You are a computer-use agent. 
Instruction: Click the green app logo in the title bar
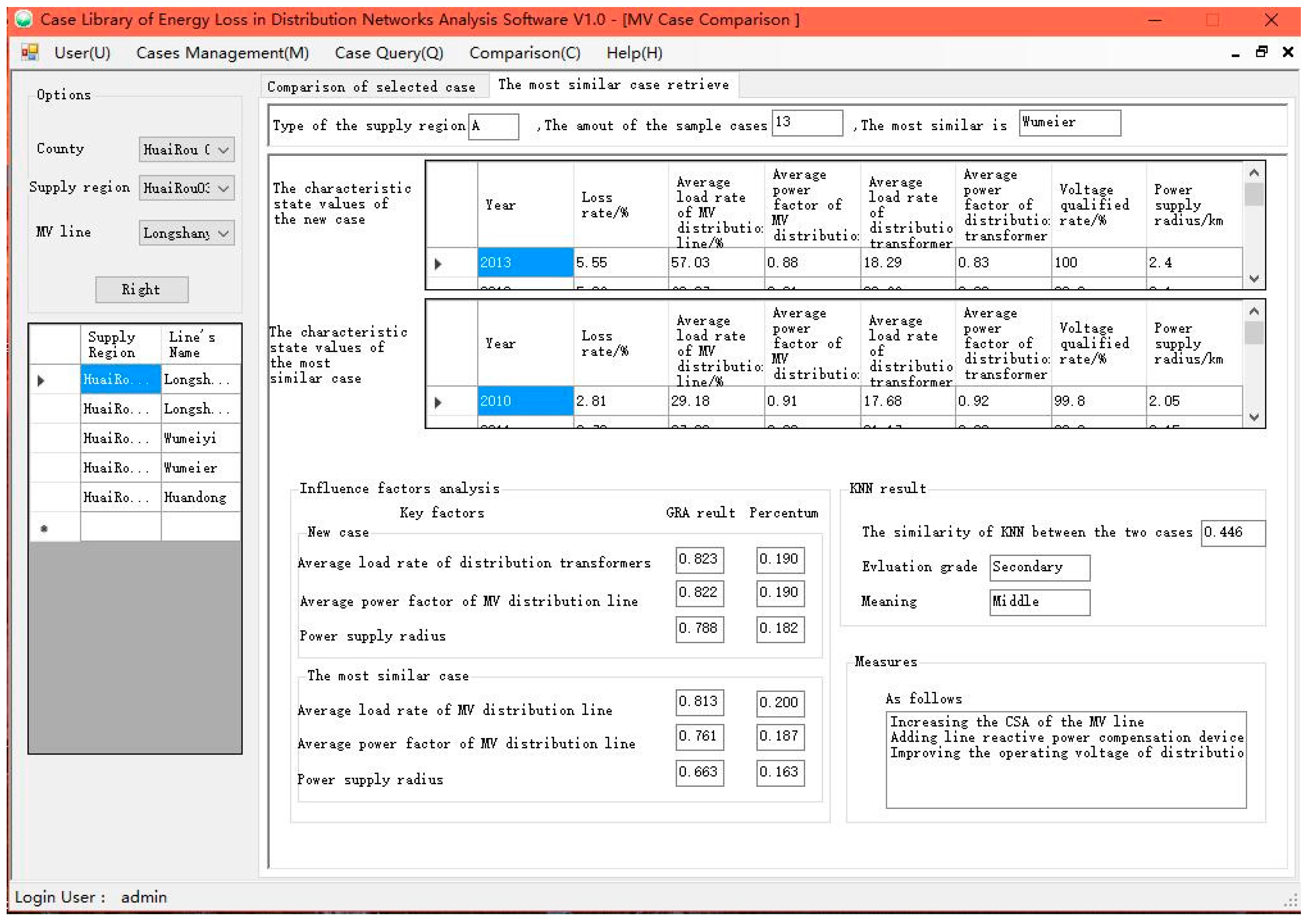24,19
